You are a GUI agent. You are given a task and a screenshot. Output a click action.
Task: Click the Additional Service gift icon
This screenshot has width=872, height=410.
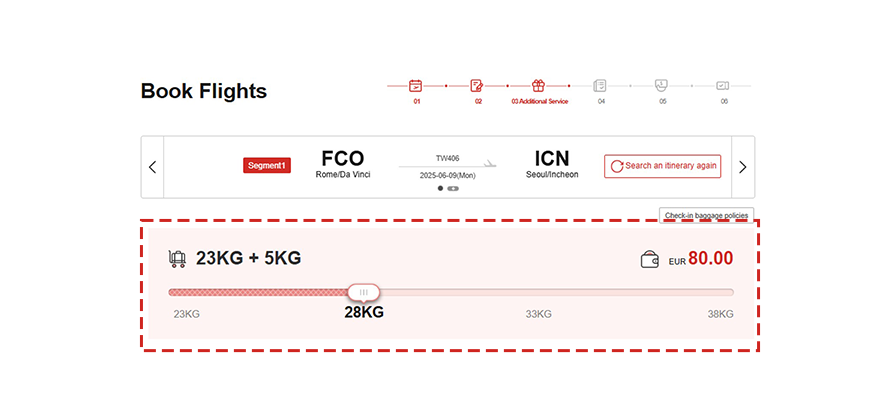[x=538, y=86]
